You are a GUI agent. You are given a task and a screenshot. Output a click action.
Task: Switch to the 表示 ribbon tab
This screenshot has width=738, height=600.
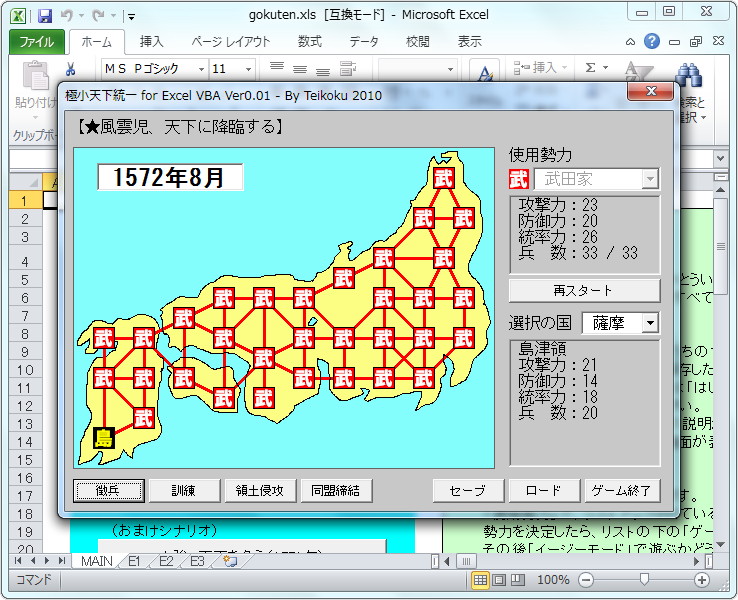click(x=470, y=42)
